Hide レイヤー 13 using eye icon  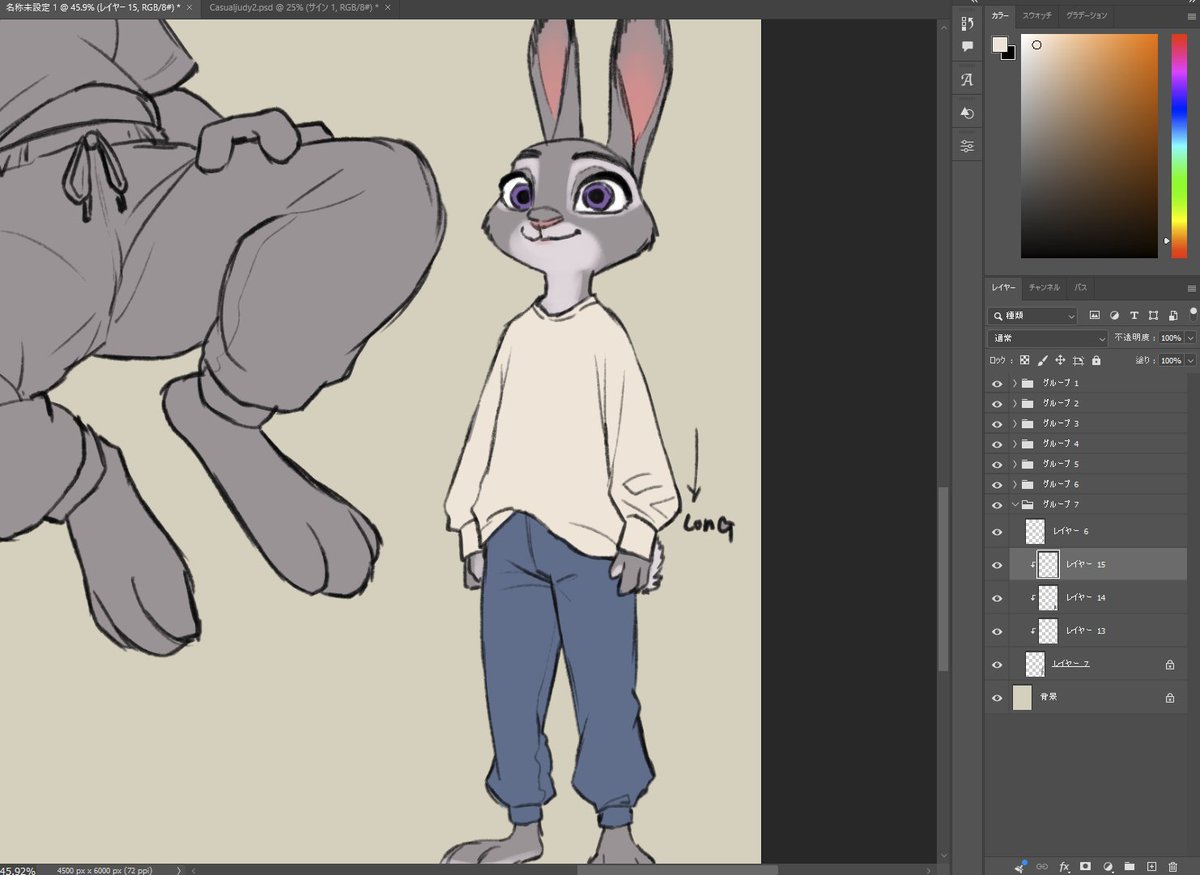[996, 631]
